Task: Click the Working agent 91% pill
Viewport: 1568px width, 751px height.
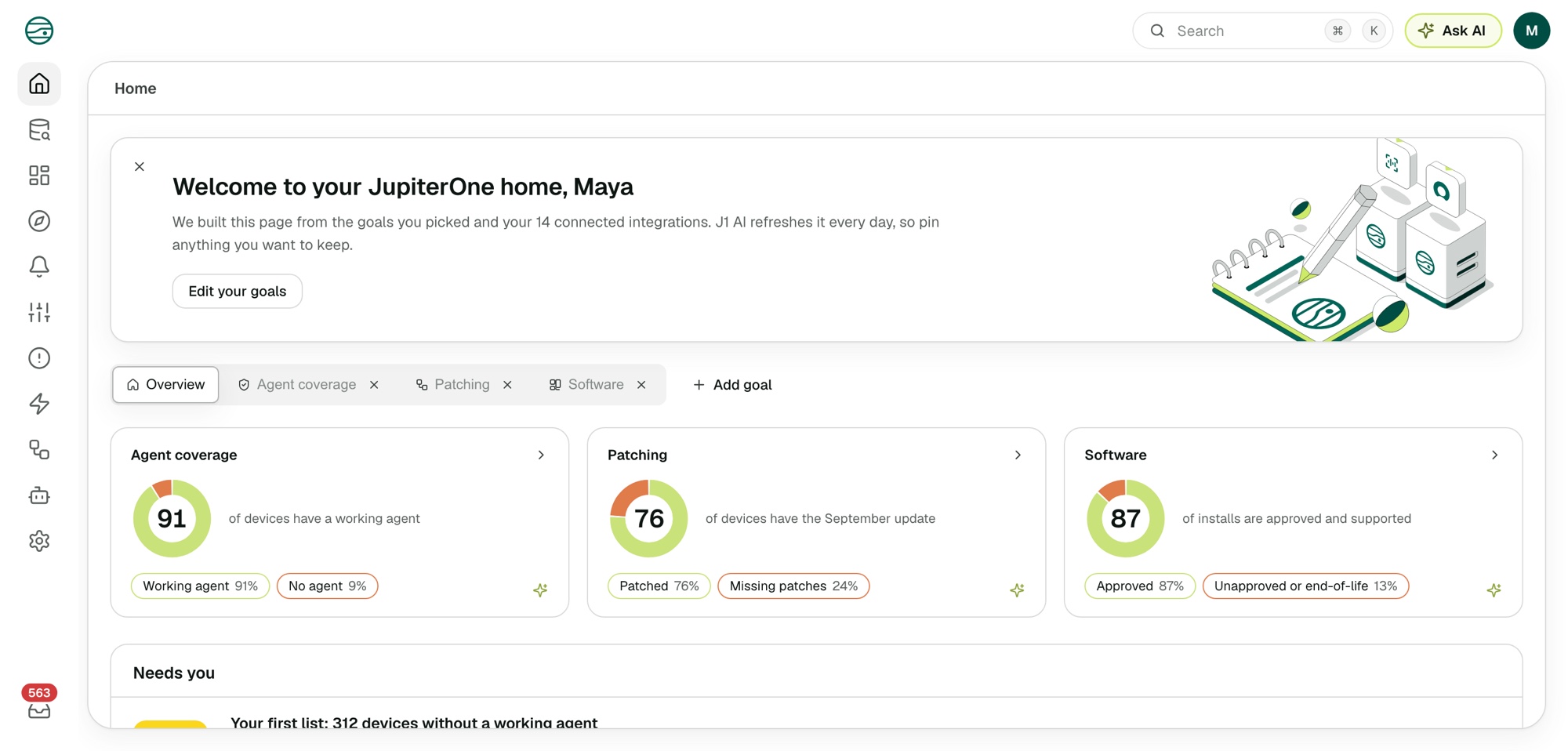Action: click(200, 586)
